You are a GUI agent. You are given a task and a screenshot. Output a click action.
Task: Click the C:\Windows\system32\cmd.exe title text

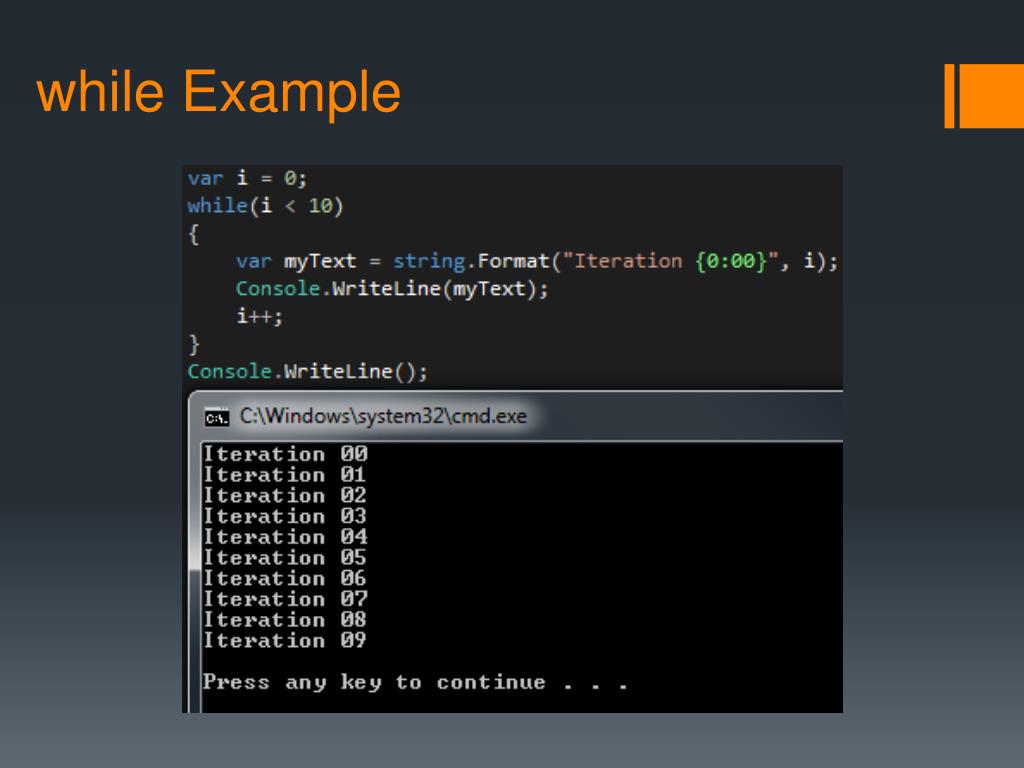(383, 416)
